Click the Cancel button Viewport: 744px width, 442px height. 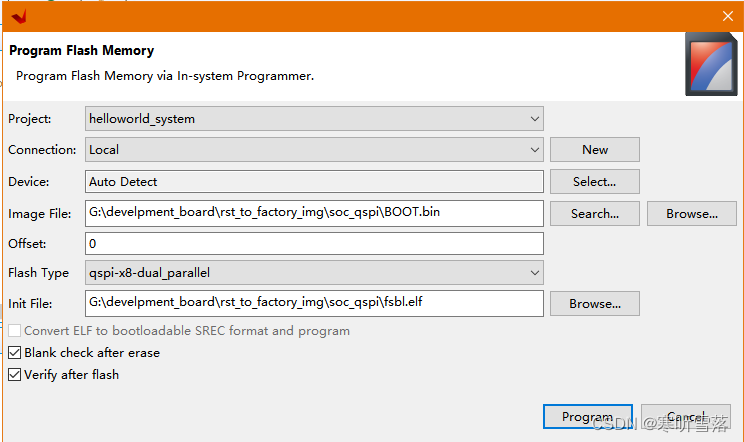pos(686,416)
